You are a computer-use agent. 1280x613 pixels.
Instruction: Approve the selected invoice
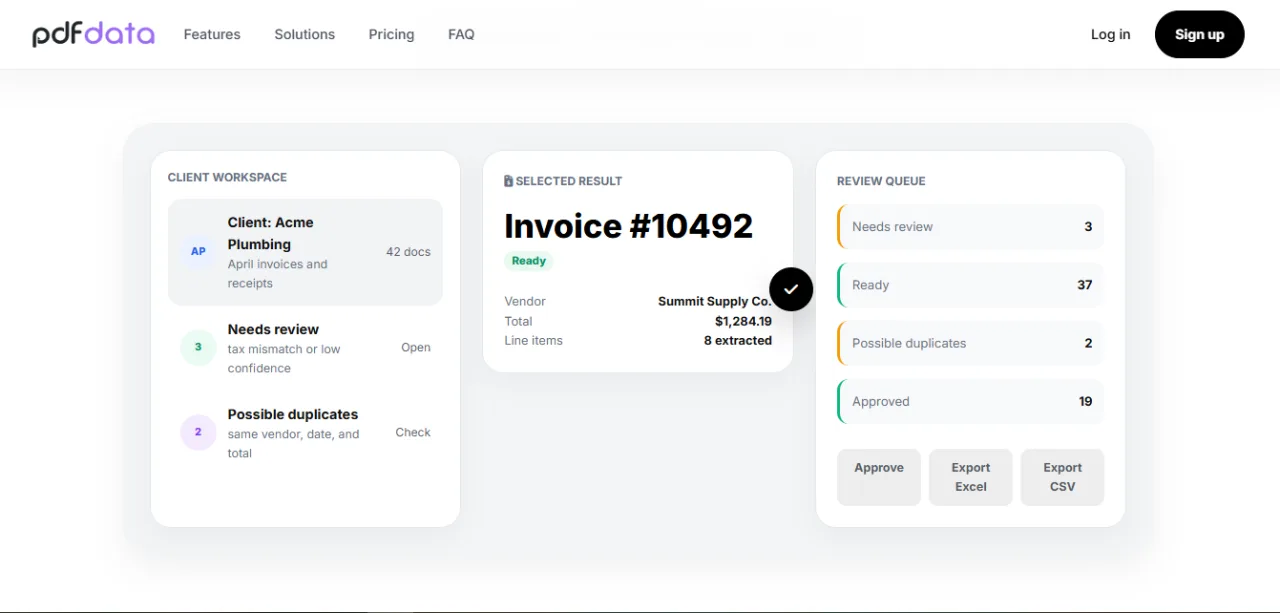pyautogui.click(x=879, y=477)
